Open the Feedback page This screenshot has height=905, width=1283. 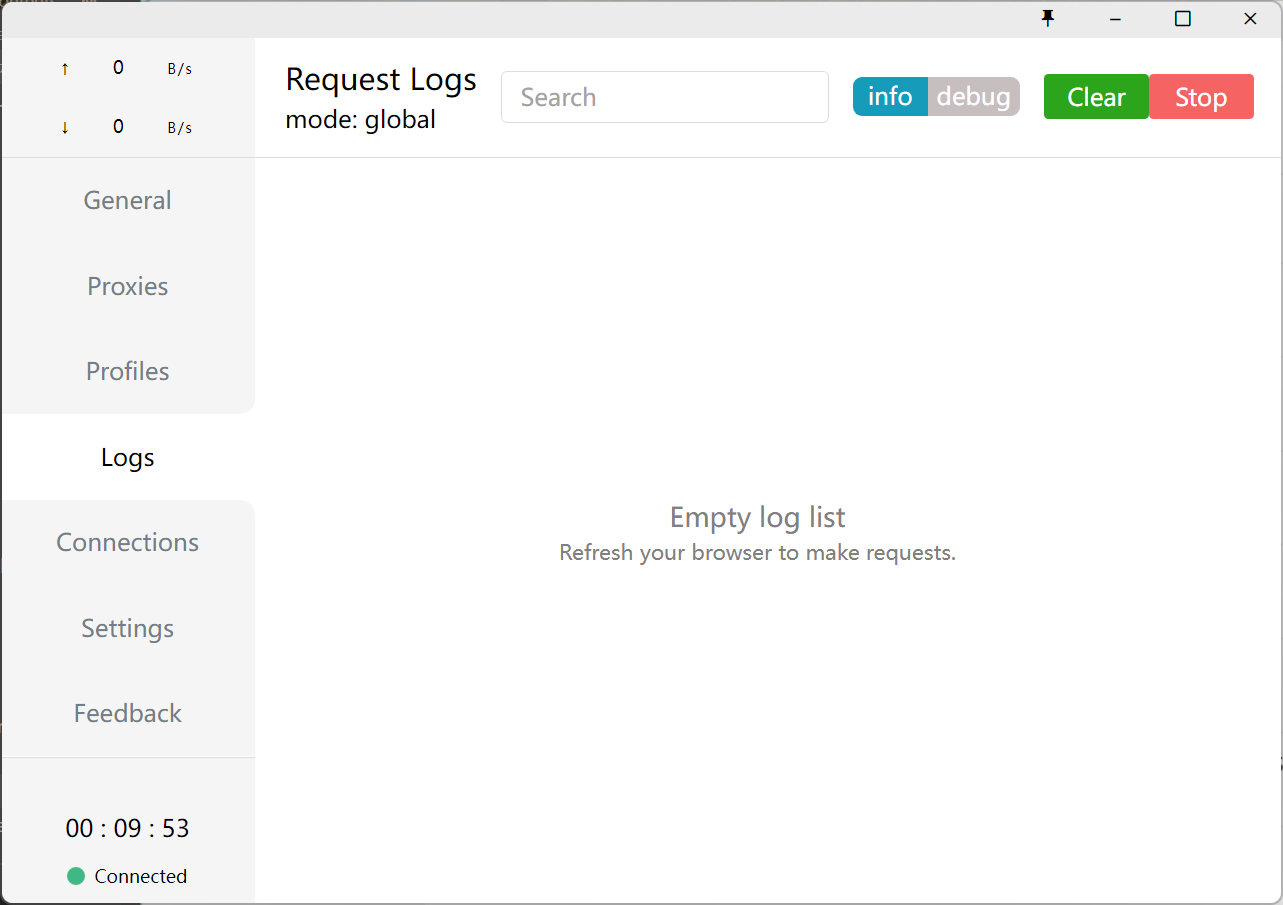pos(128,713)
